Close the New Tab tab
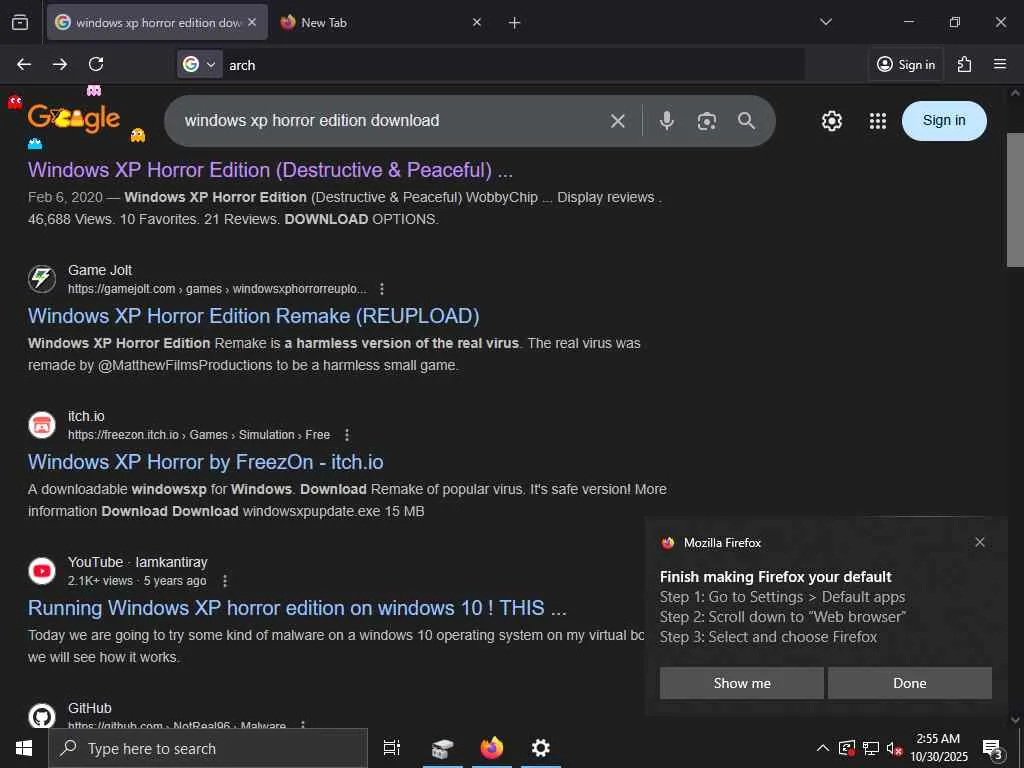This screenshot has height=768, width=1024. coord(477,22)
